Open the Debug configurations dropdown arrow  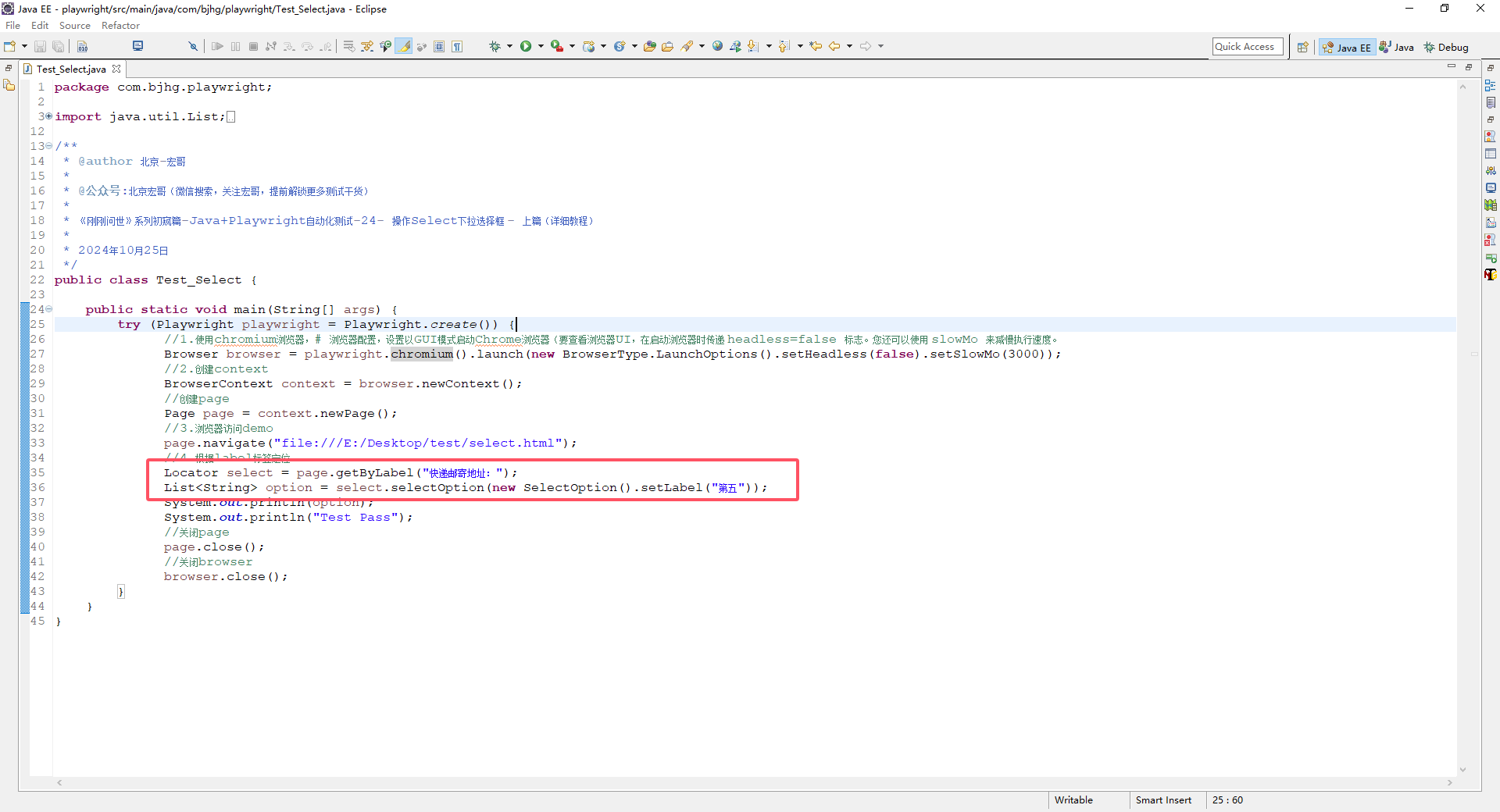509,46
